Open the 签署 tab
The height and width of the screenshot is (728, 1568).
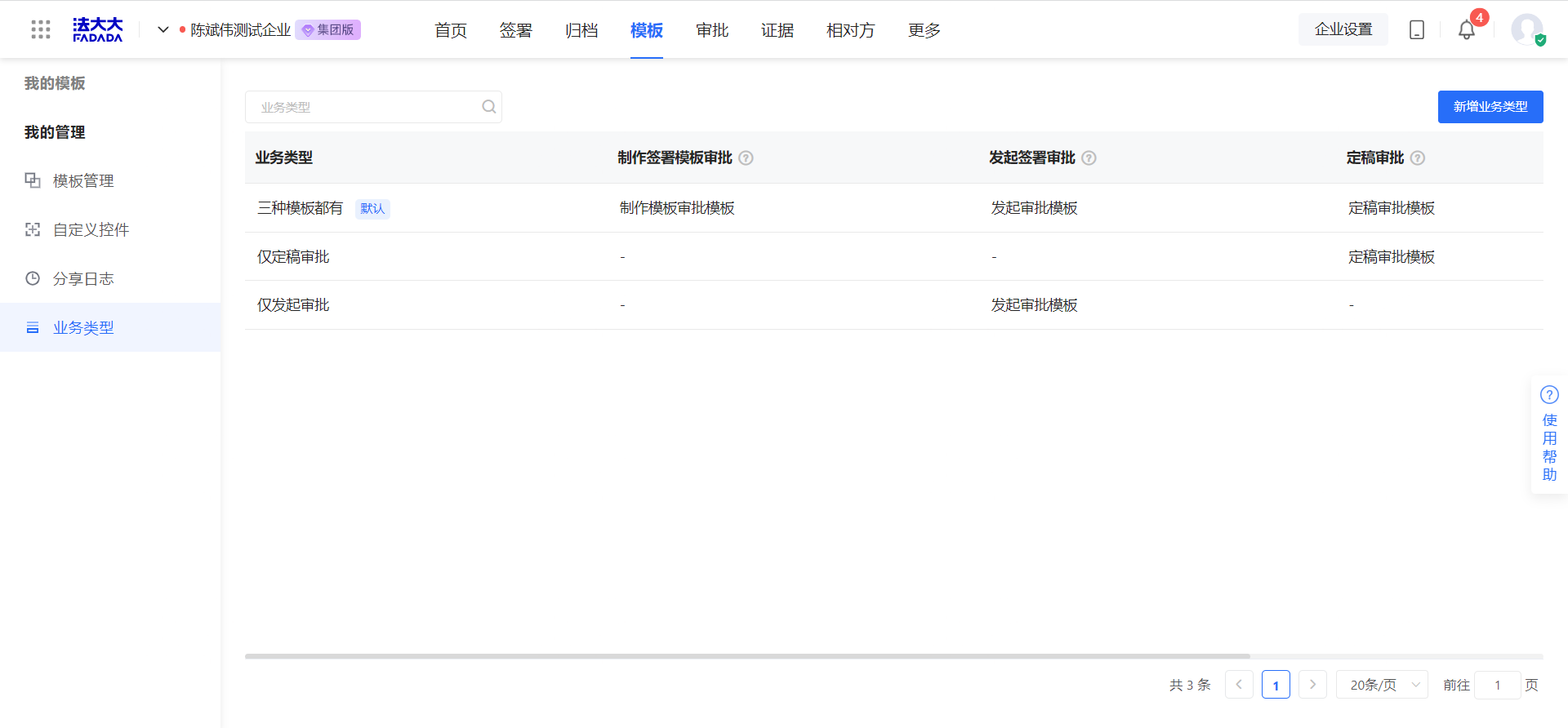click(x=516, y=30)
